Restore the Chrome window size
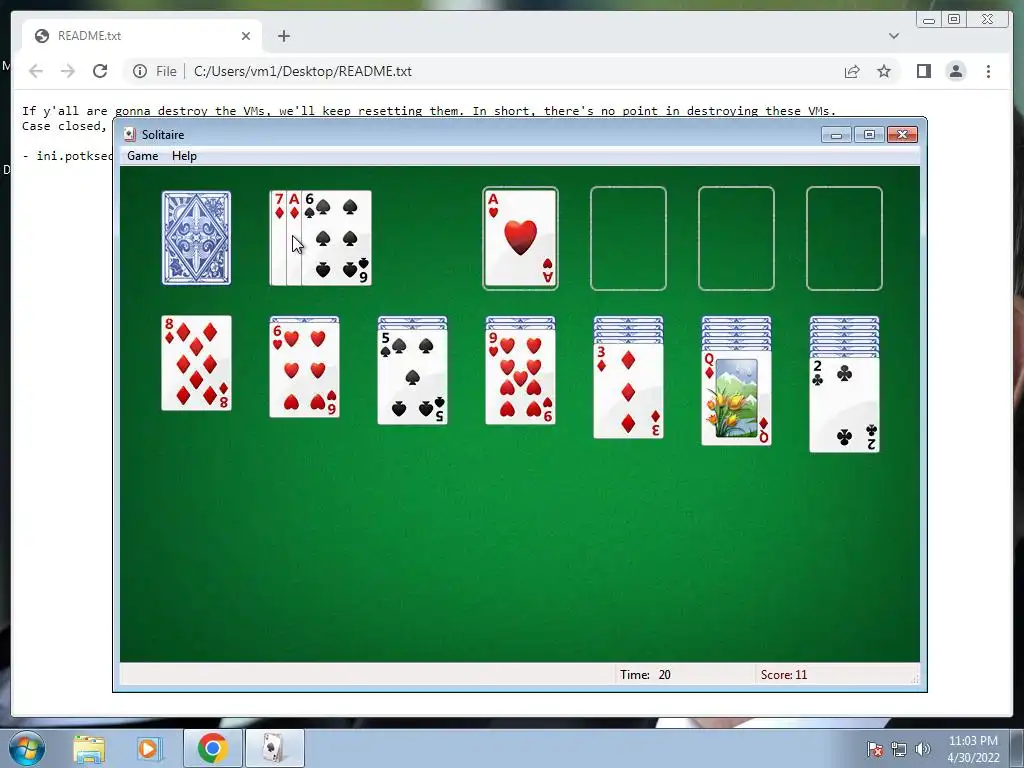 pyautogui.click(x=953, y=20)
